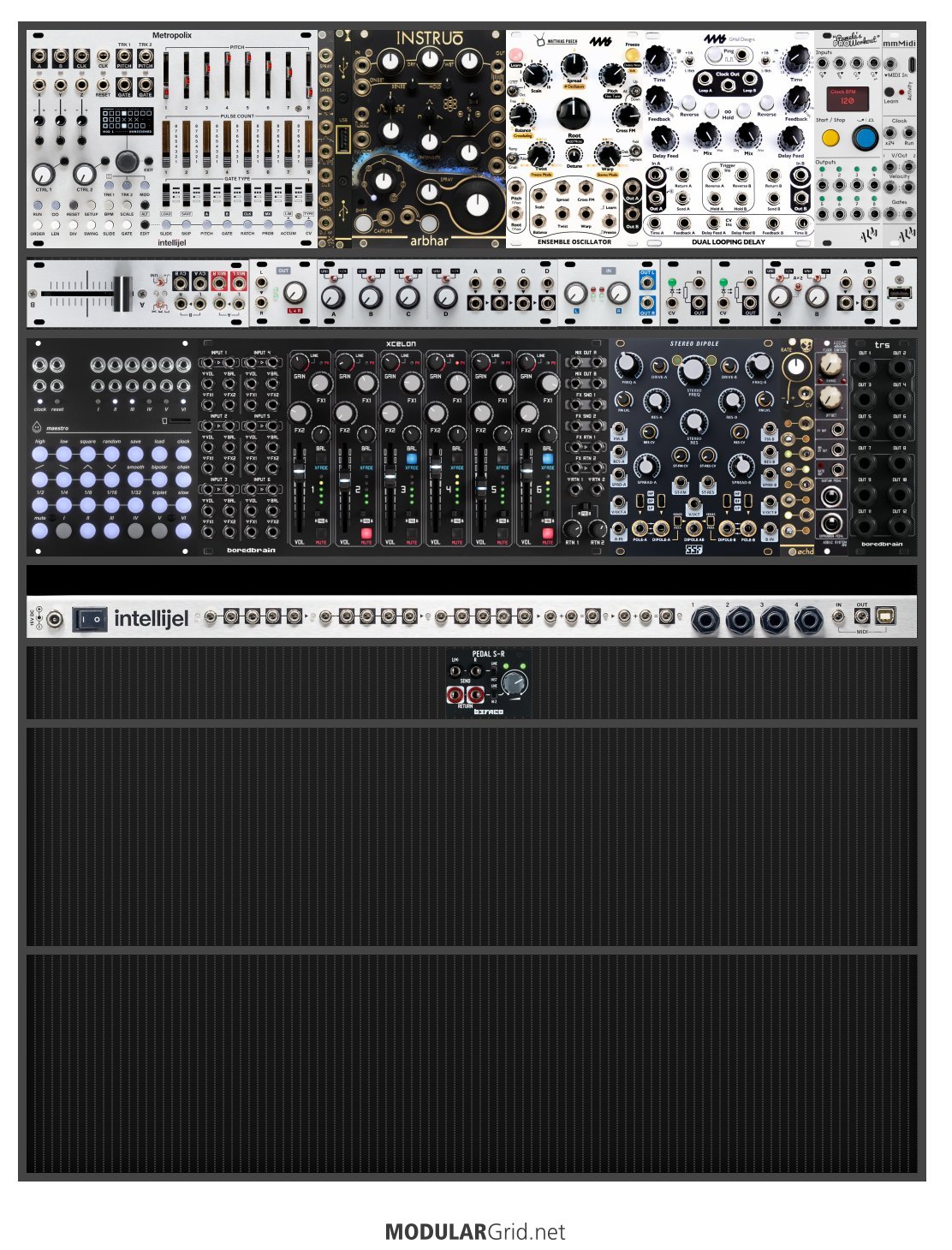
Task: Click the mmMidi Learn button
Action: (x=890, y=92)
